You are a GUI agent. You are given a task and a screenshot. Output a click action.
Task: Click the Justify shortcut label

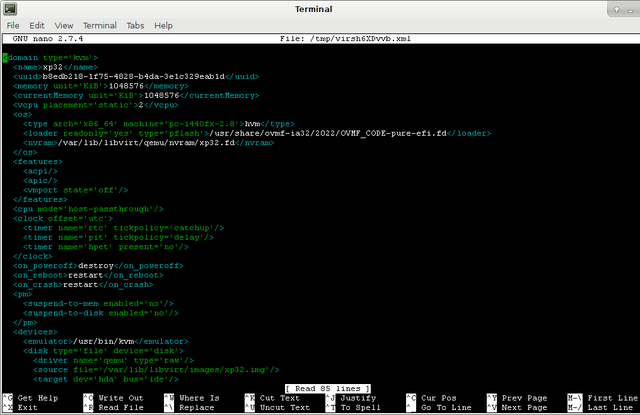tap(358, 398)
